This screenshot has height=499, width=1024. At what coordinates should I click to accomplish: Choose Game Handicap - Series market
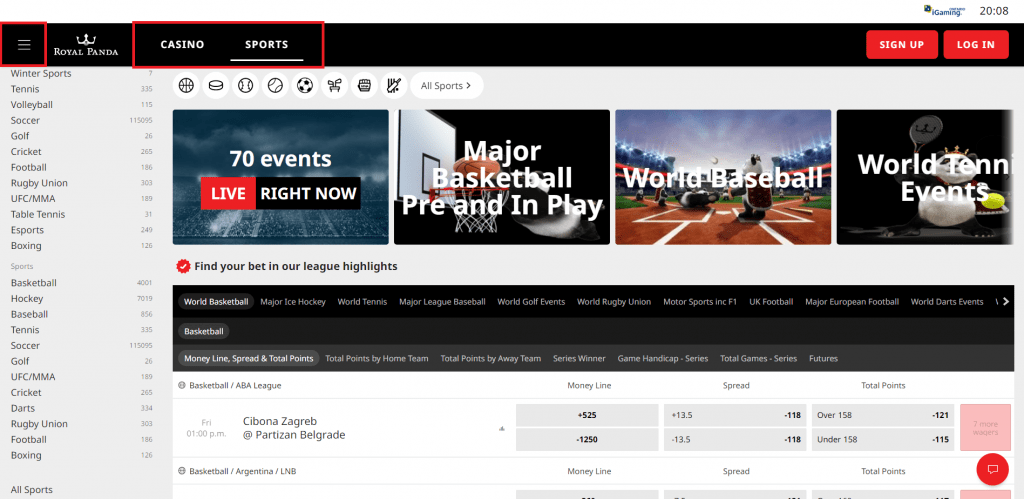[663, 358]
